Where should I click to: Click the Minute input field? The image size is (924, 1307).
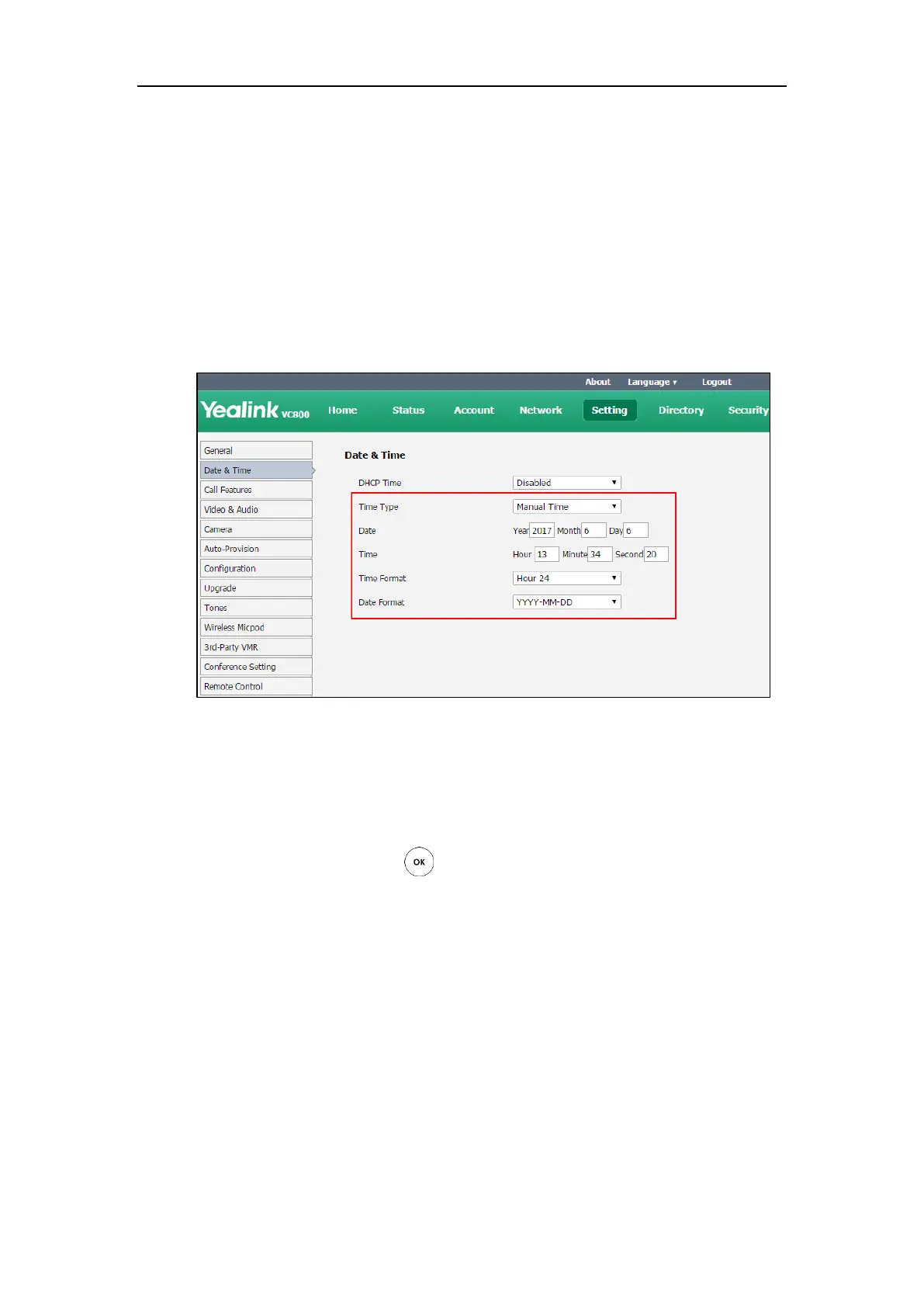point(600,554)
